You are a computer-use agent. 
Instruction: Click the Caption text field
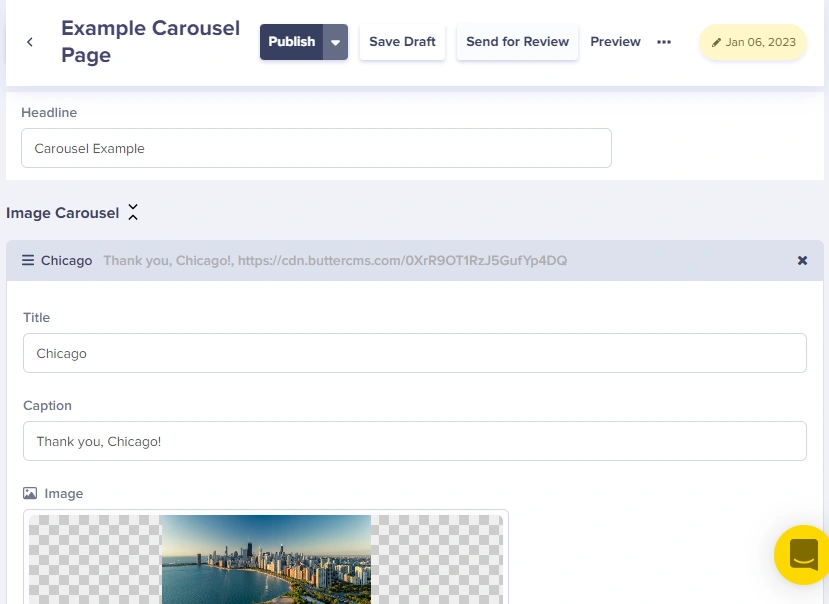pos(414,441)
